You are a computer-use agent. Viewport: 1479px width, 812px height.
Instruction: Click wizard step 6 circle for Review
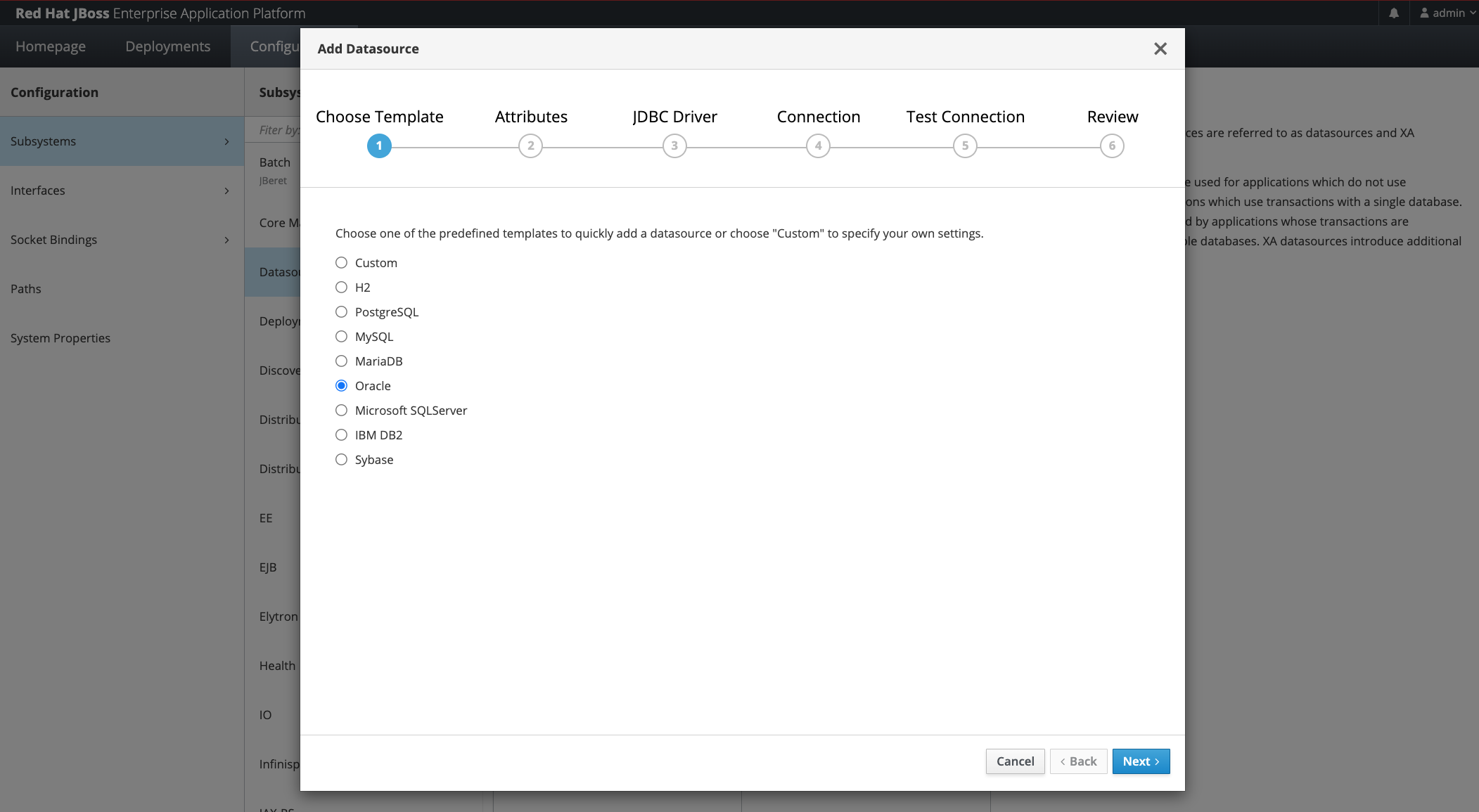click(1111, 146)
